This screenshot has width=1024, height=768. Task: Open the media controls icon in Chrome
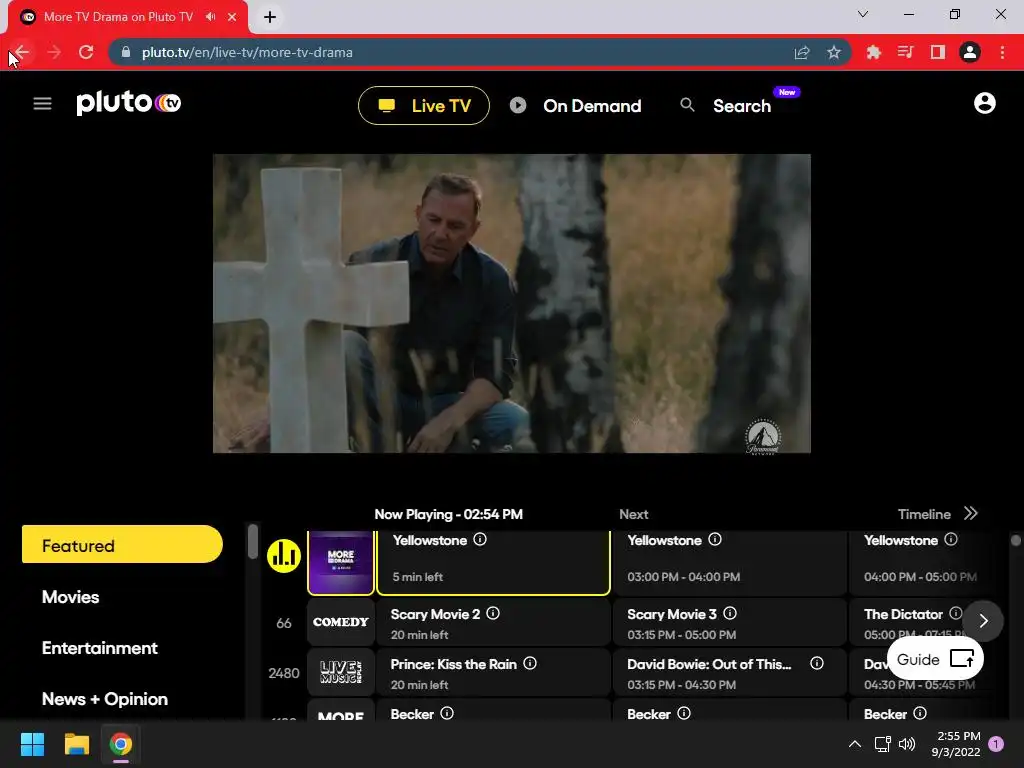coord(905,52)
